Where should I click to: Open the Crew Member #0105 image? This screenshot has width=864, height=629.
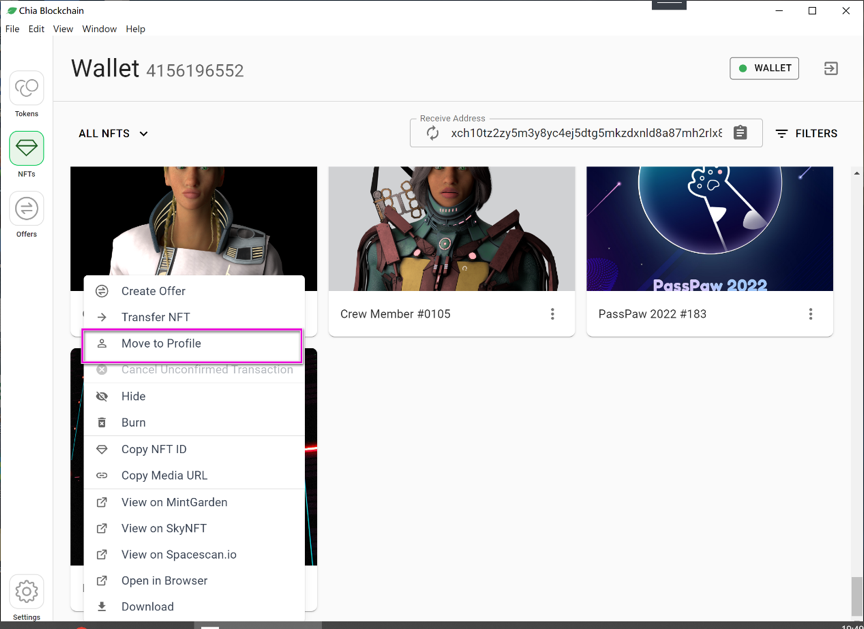pyautogui.click(x=452, y=229)
